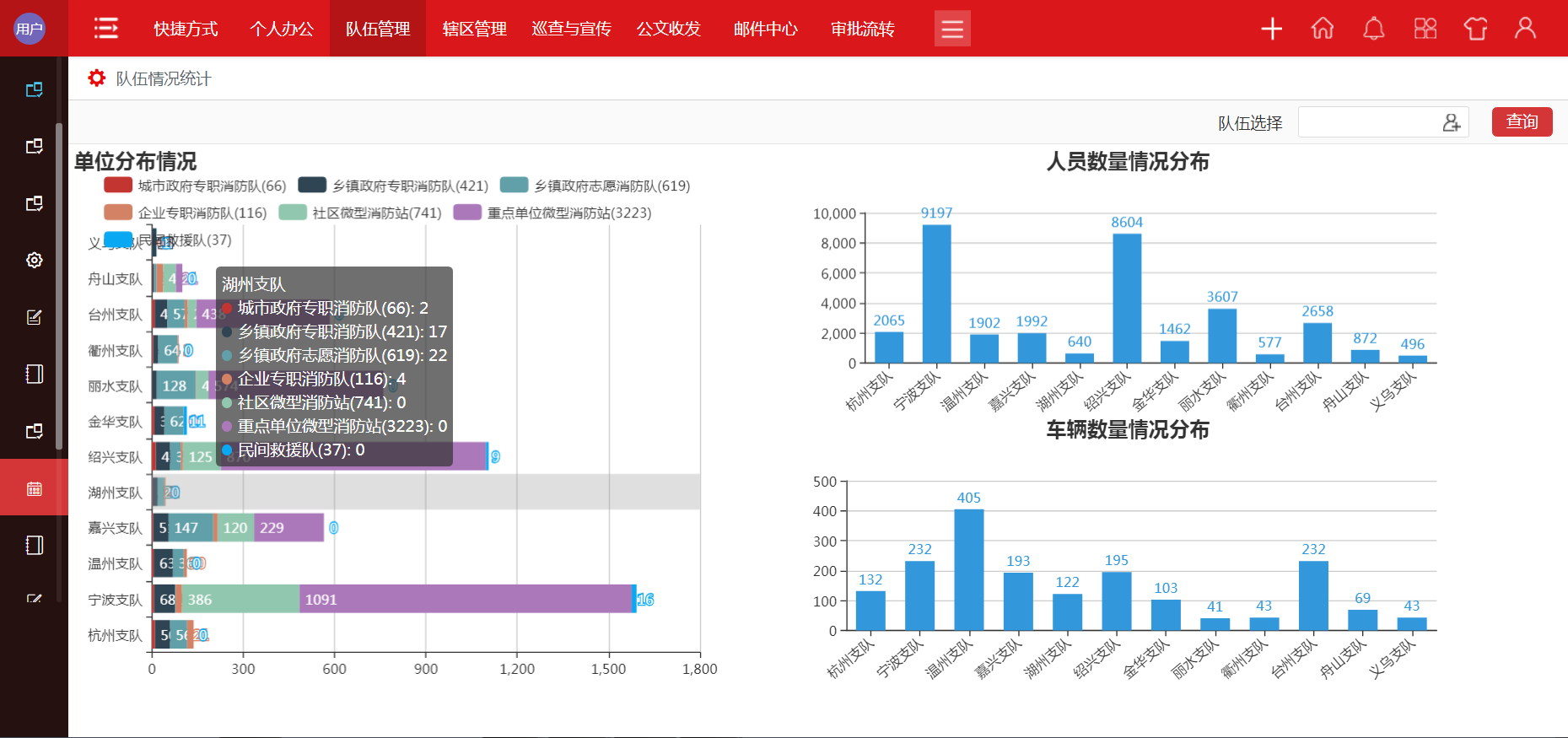Open theme skin shirt icon
The image size is (1568, 738).
[x=1475, y=29]
